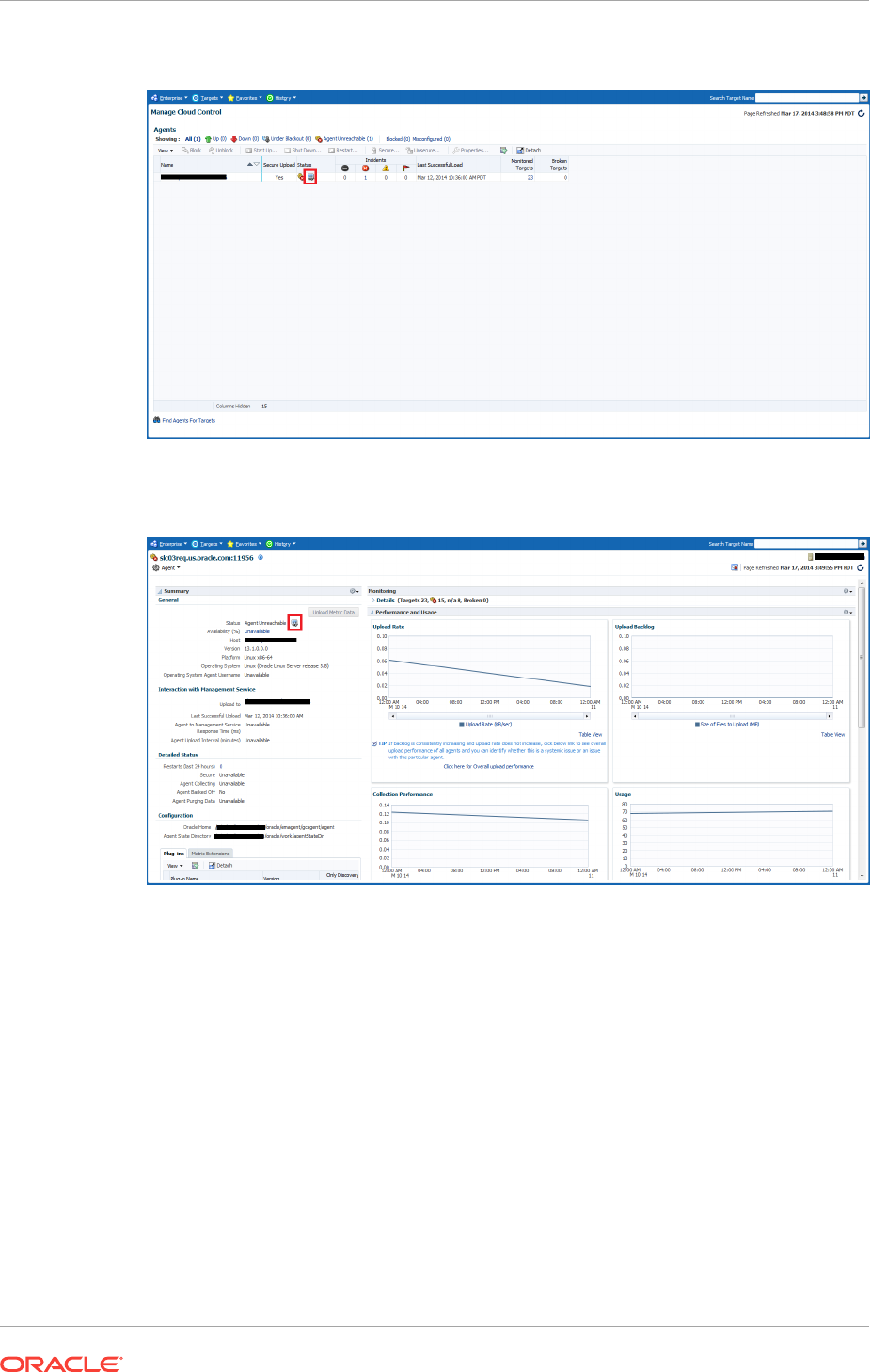Open Favorites menu on agent home page

pyautogui.click(x=245, y=544)
